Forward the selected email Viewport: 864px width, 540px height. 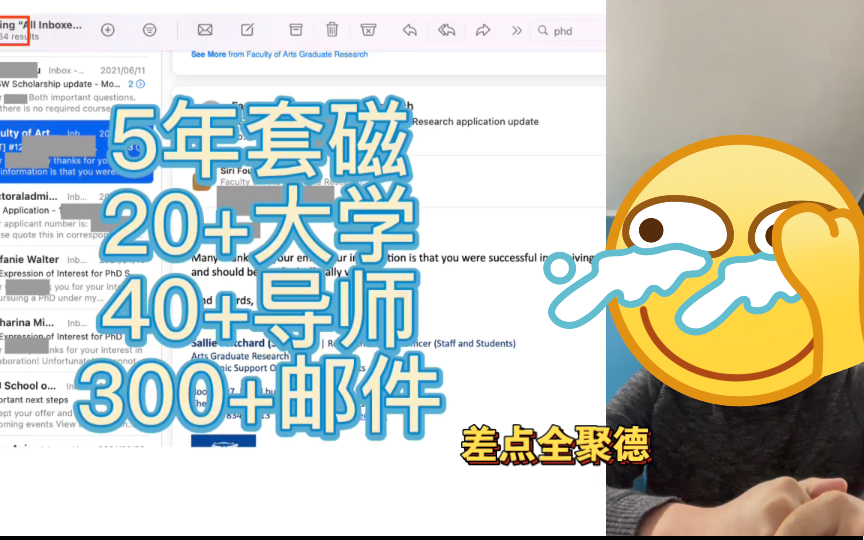point(483,30)
